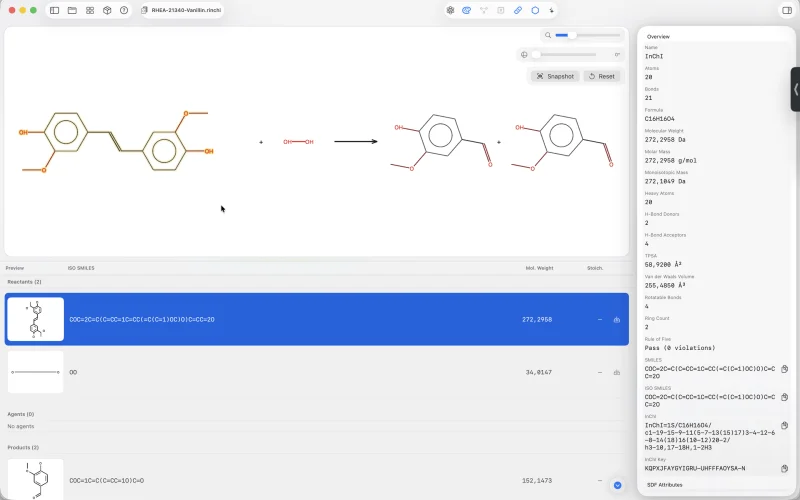
Task: Select the RHEA-21340-Vanillin.rinchi file tab
Action: point(182,10)
